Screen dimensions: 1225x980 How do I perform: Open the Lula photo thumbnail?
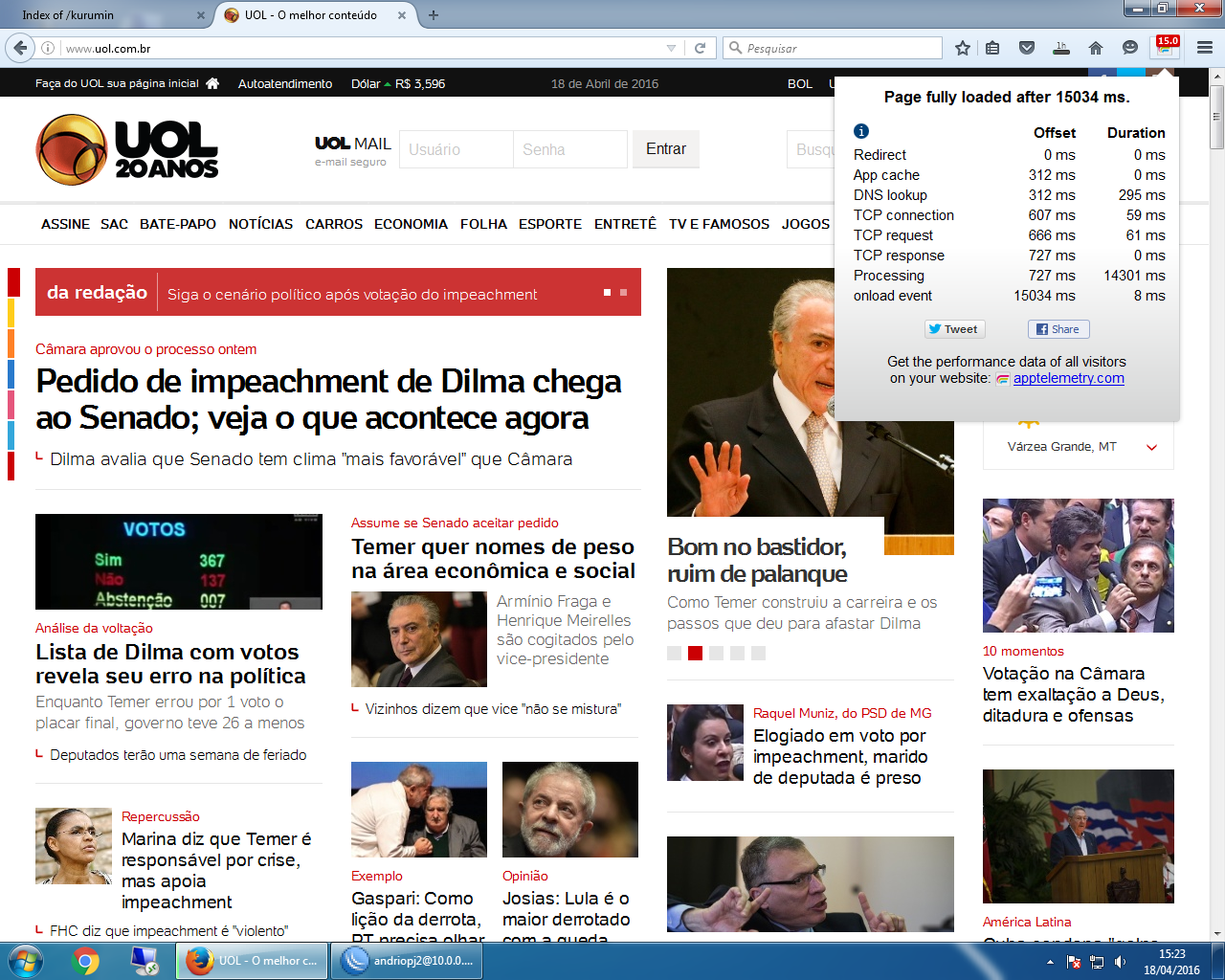click(570, 810)
